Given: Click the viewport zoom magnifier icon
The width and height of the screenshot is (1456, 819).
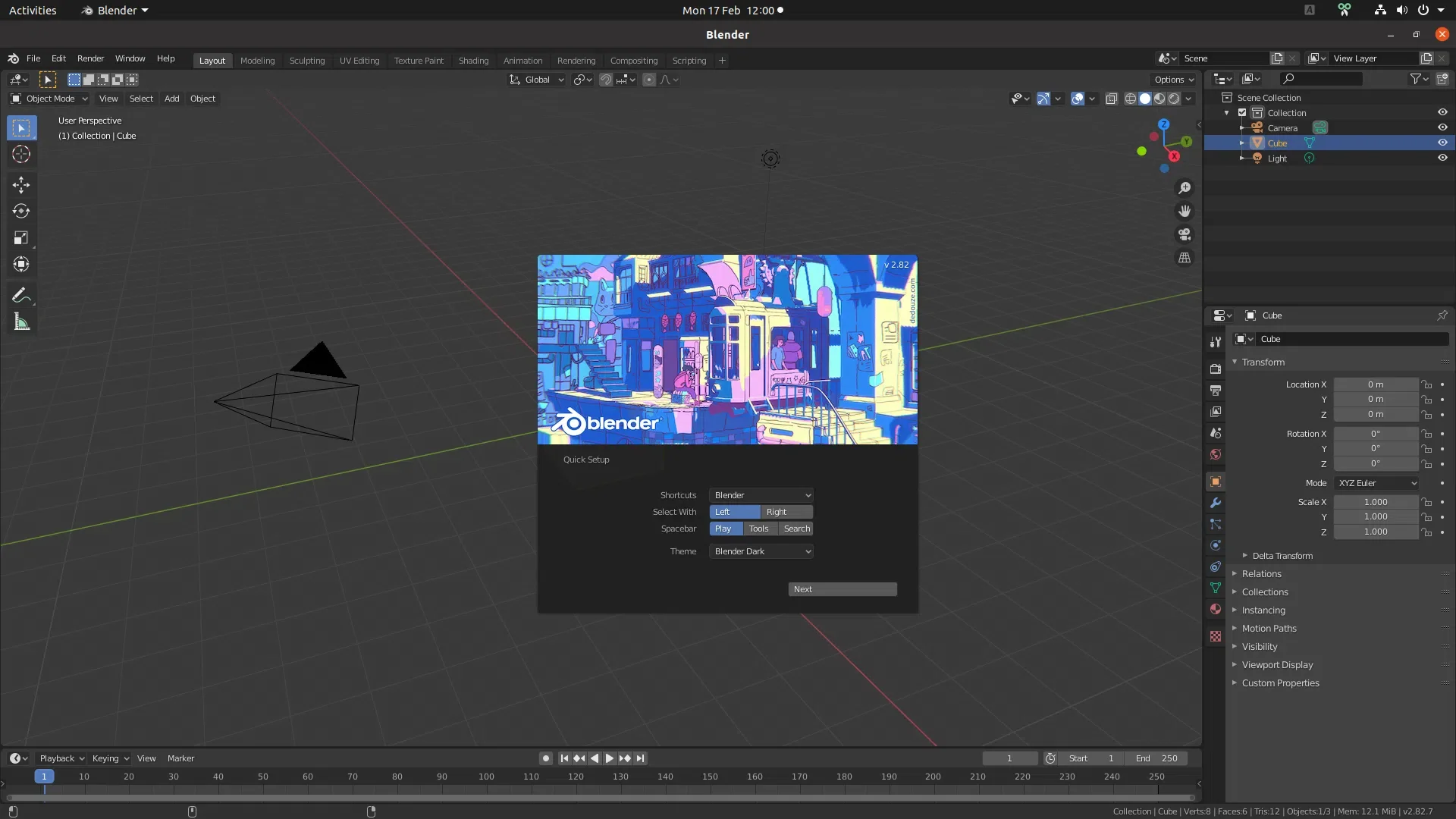Looking at the screenshot, I should [1185, 188].
